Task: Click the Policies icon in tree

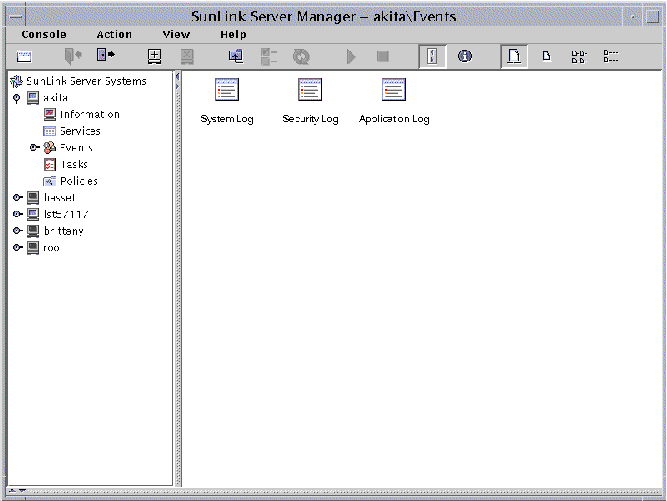Action: 49,181
